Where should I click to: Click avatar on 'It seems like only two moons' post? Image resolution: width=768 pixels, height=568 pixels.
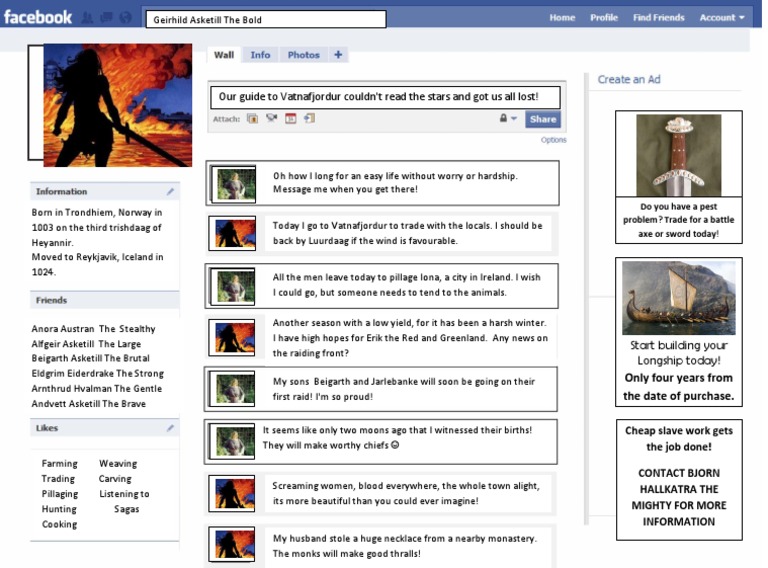pyautogui.click(x=232, y=442)
